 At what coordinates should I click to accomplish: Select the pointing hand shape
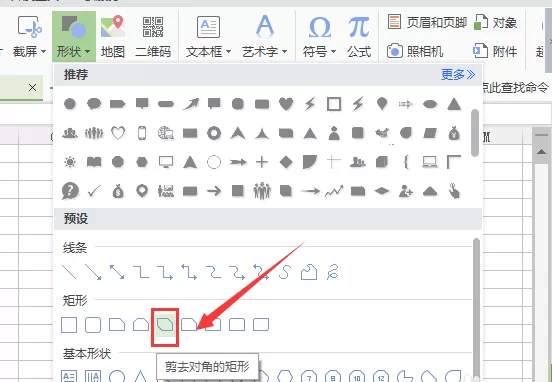pos(454,191)
